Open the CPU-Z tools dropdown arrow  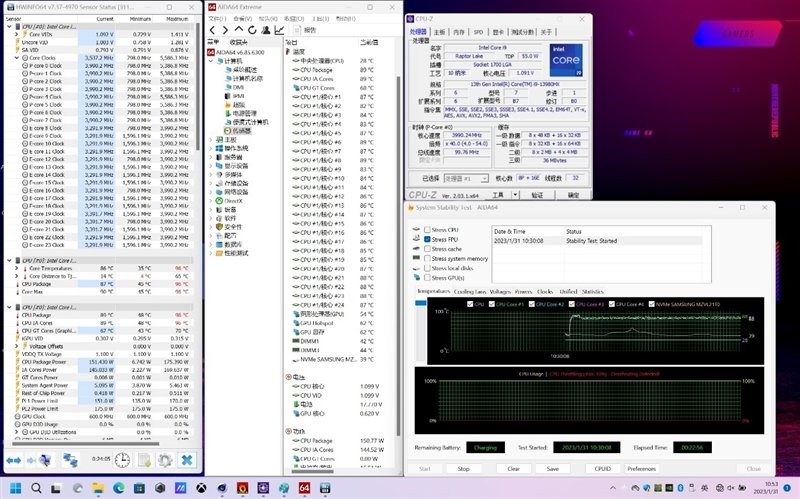click(x=515, y=195)
